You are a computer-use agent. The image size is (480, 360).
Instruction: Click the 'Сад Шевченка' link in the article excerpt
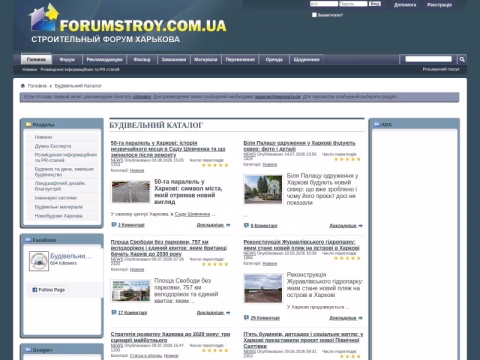[192, 214]
